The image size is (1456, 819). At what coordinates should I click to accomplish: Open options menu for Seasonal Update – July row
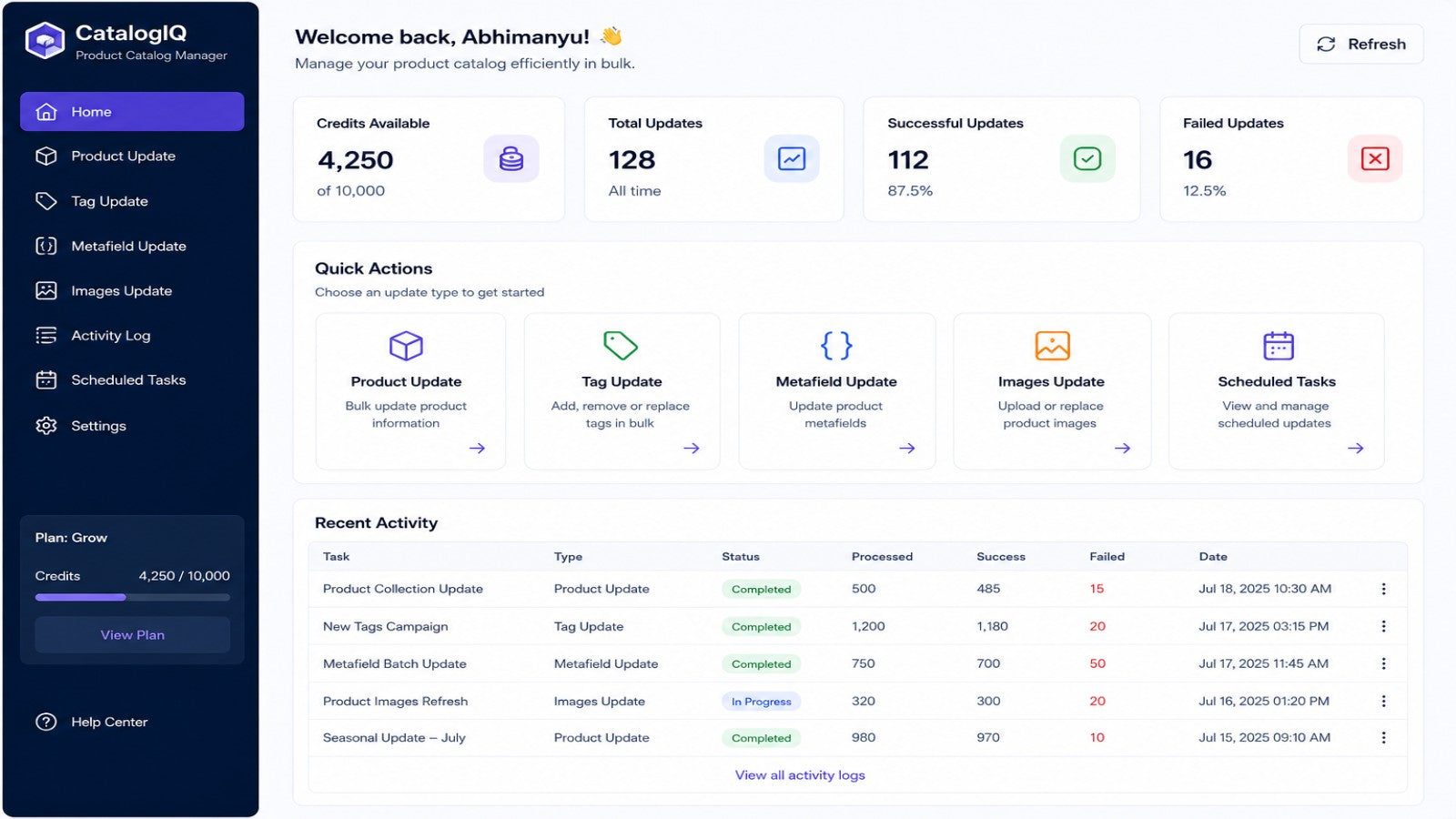coord(1383,738)
